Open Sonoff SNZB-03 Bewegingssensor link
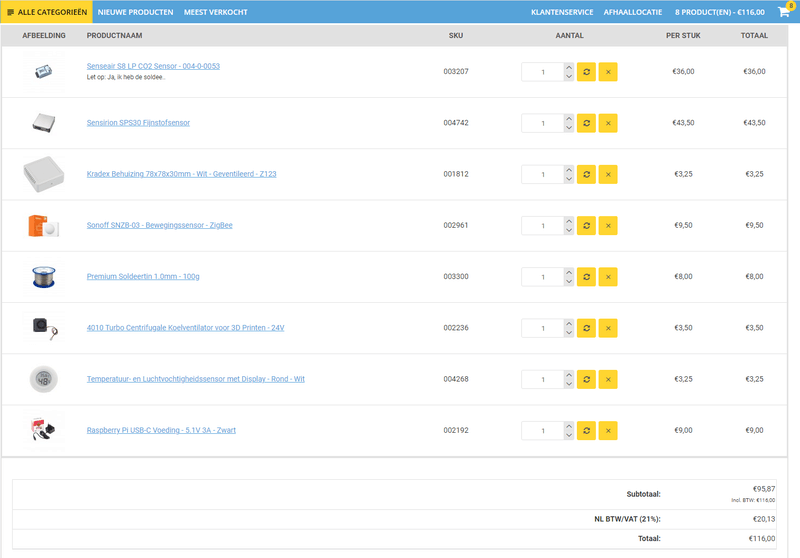The height and width of the screenshot is (558, 800). click(x=159, y=225)
